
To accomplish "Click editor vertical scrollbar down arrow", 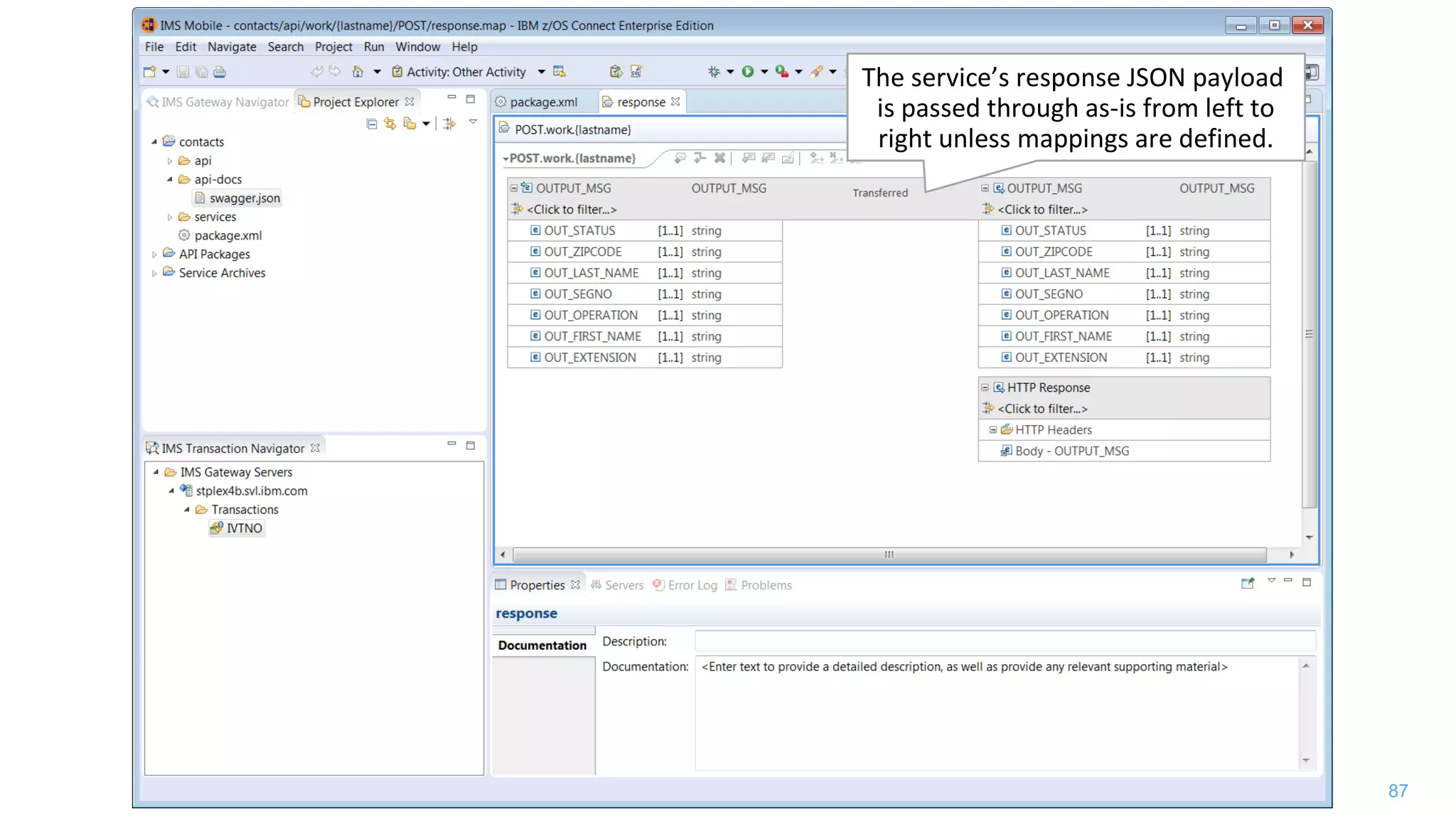I will [1309, 538].
